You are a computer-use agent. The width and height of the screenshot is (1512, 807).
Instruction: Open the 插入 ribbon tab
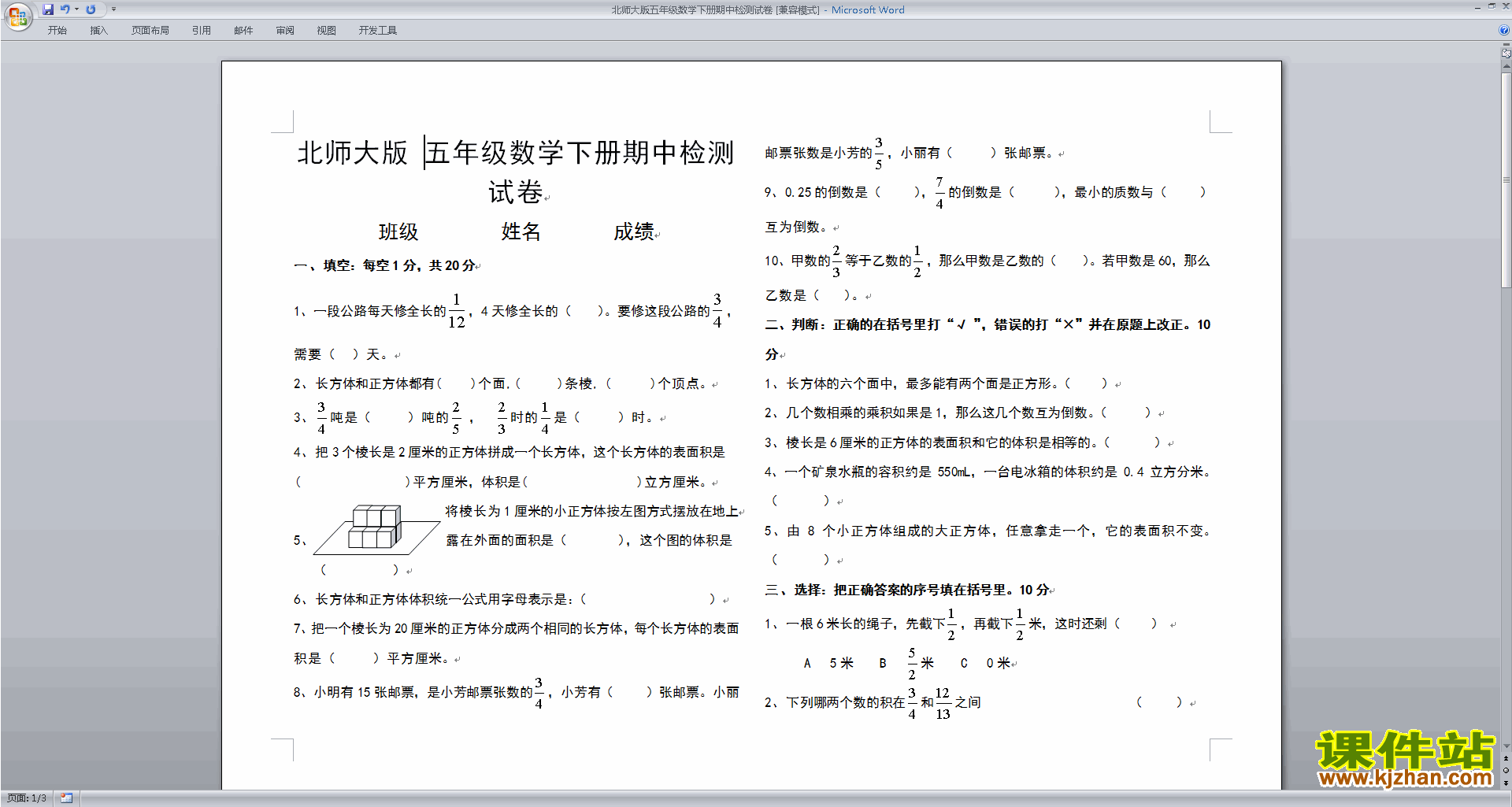coord(98,31)
